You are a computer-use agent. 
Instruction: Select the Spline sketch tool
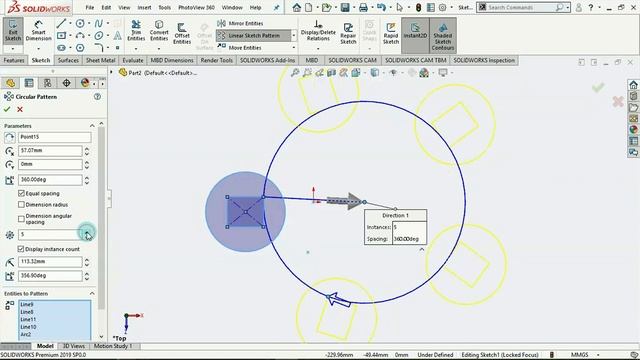tap(98, 24)
